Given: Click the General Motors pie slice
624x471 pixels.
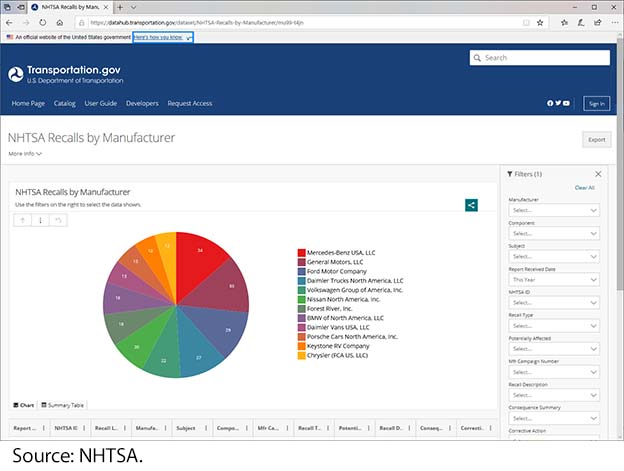Looking at the screenshot, I should 223,286.
